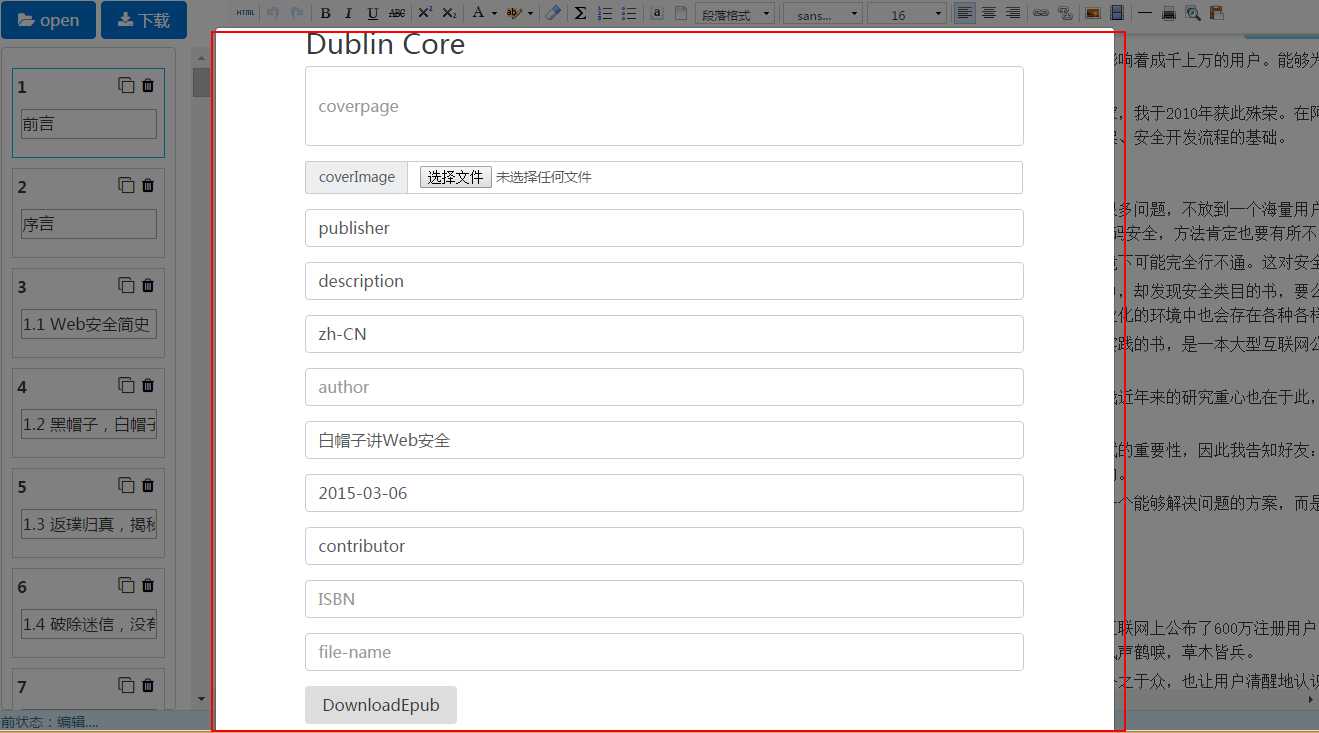
Task: Focus the description field
Action: pyautogui.click(x=664, y=281)
